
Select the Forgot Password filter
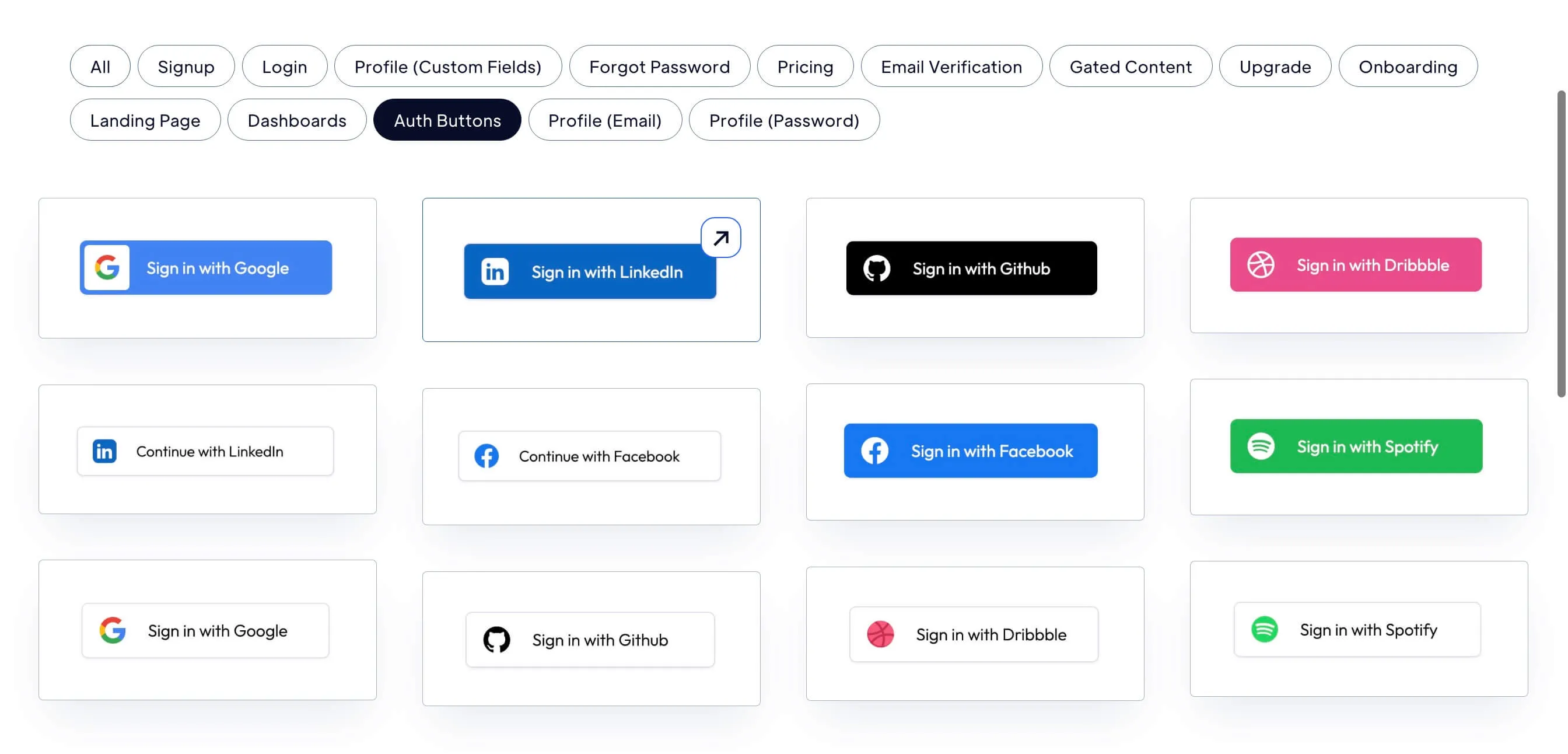(659, 66)
